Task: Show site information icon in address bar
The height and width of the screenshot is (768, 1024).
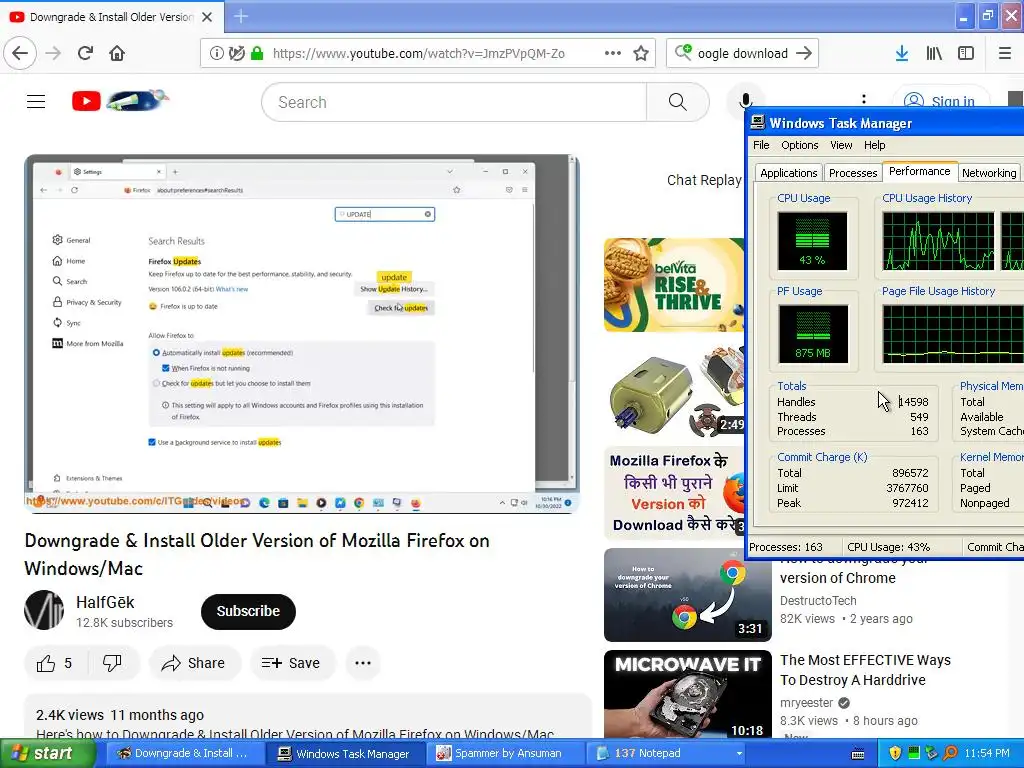Action: click(216, 54)
